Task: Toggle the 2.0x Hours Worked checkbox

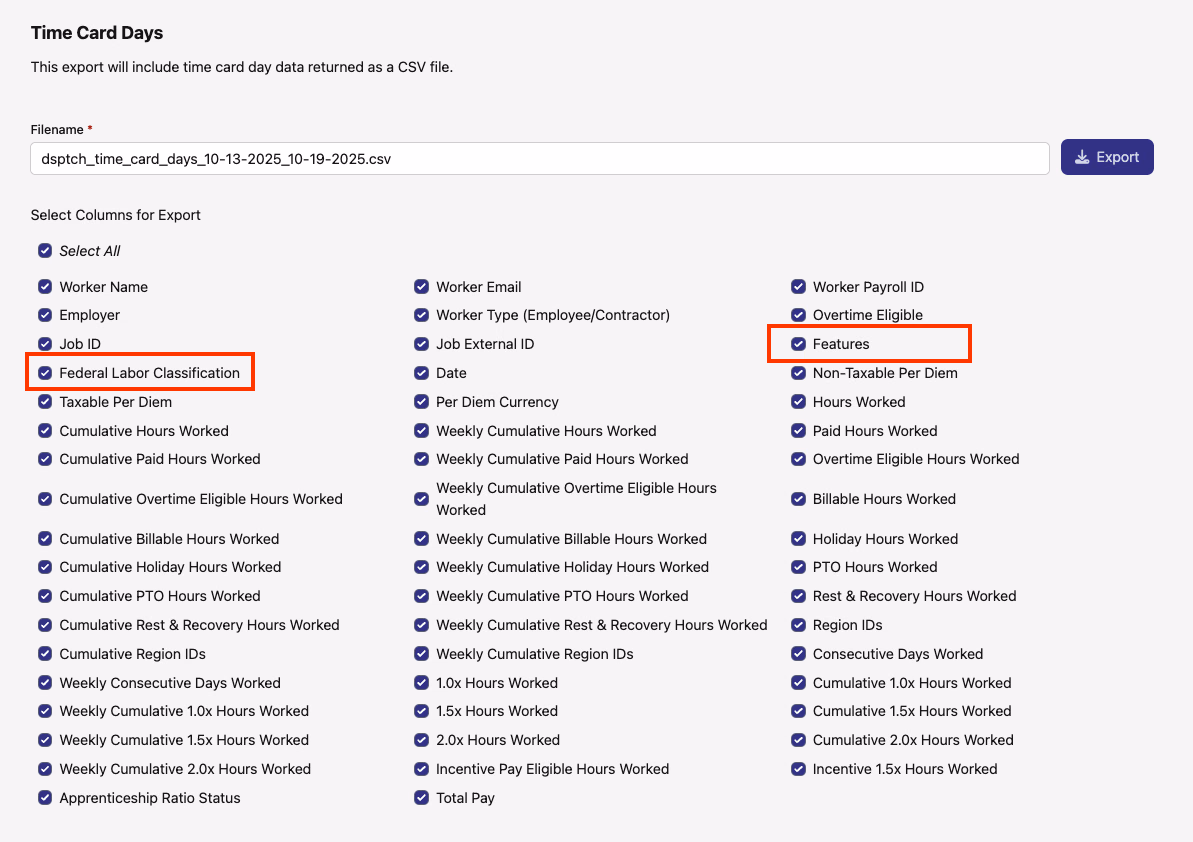Action: click(x=422, y=739)
